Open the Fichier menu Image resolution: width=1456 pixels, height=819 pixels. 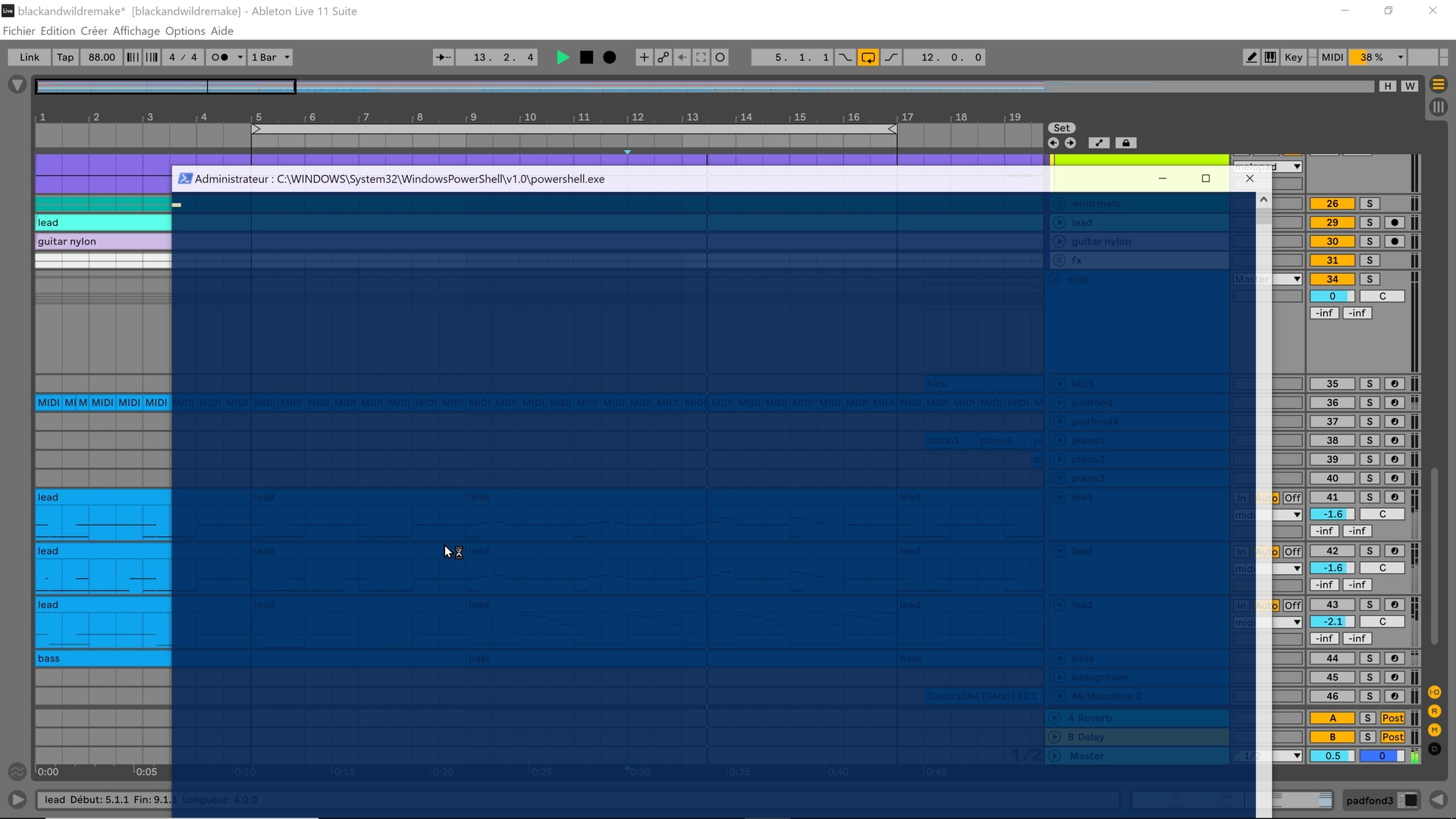point(19,31)
